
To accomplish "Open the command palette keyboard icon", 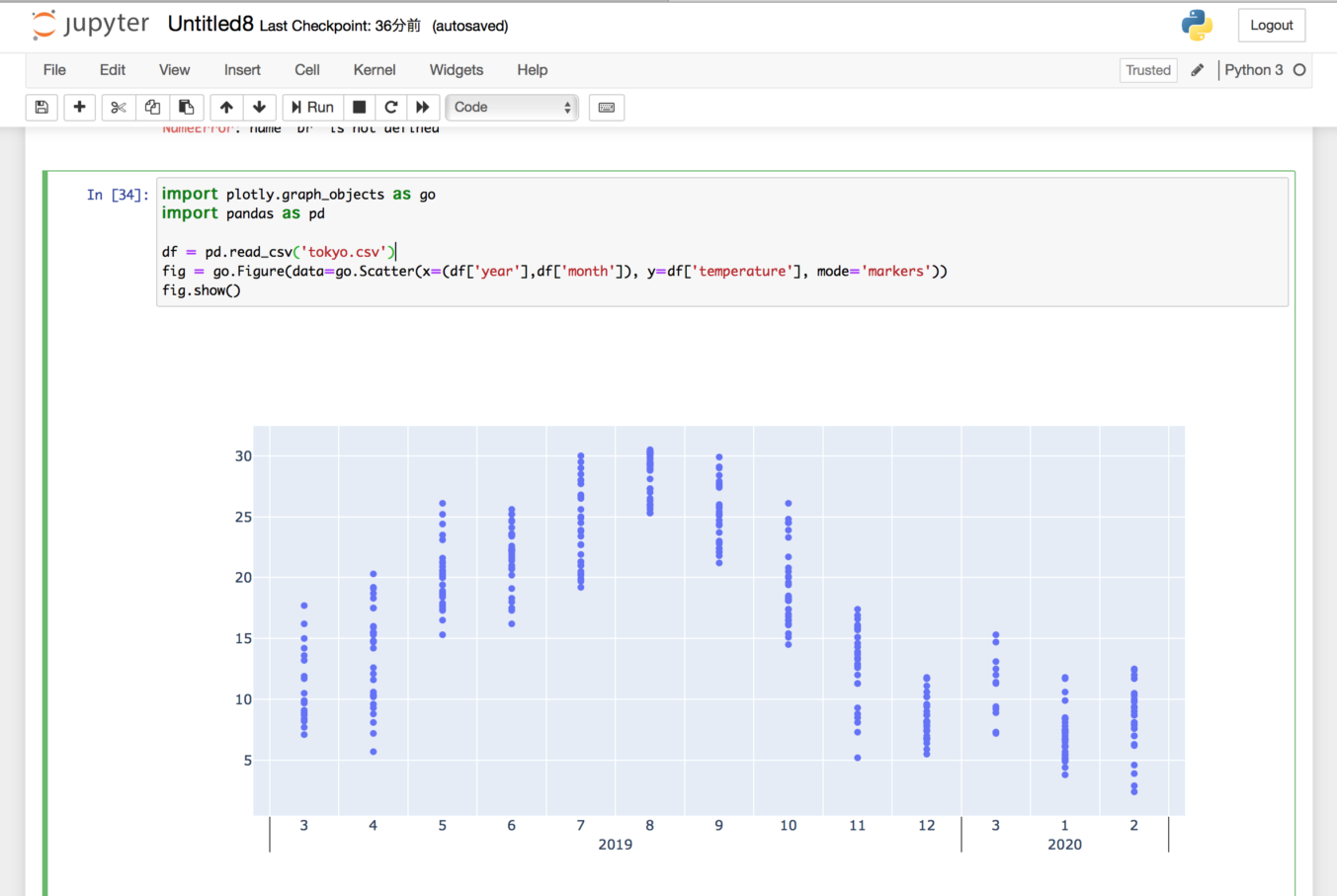I will click(x=607, y=107).
